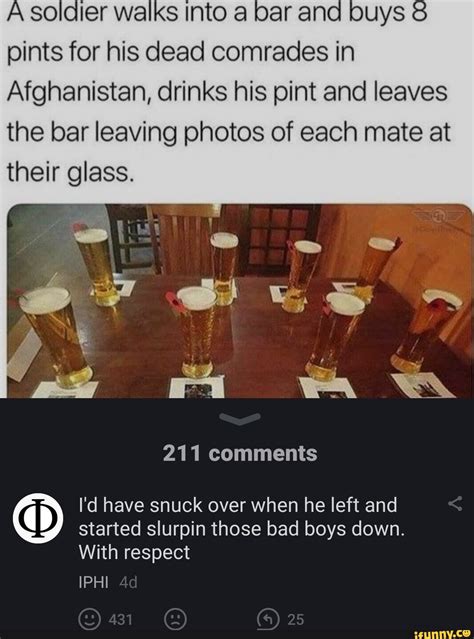
Task: Click the ifunny.co watermark logo
Action: pyautogui.click(x=442, y=633)
